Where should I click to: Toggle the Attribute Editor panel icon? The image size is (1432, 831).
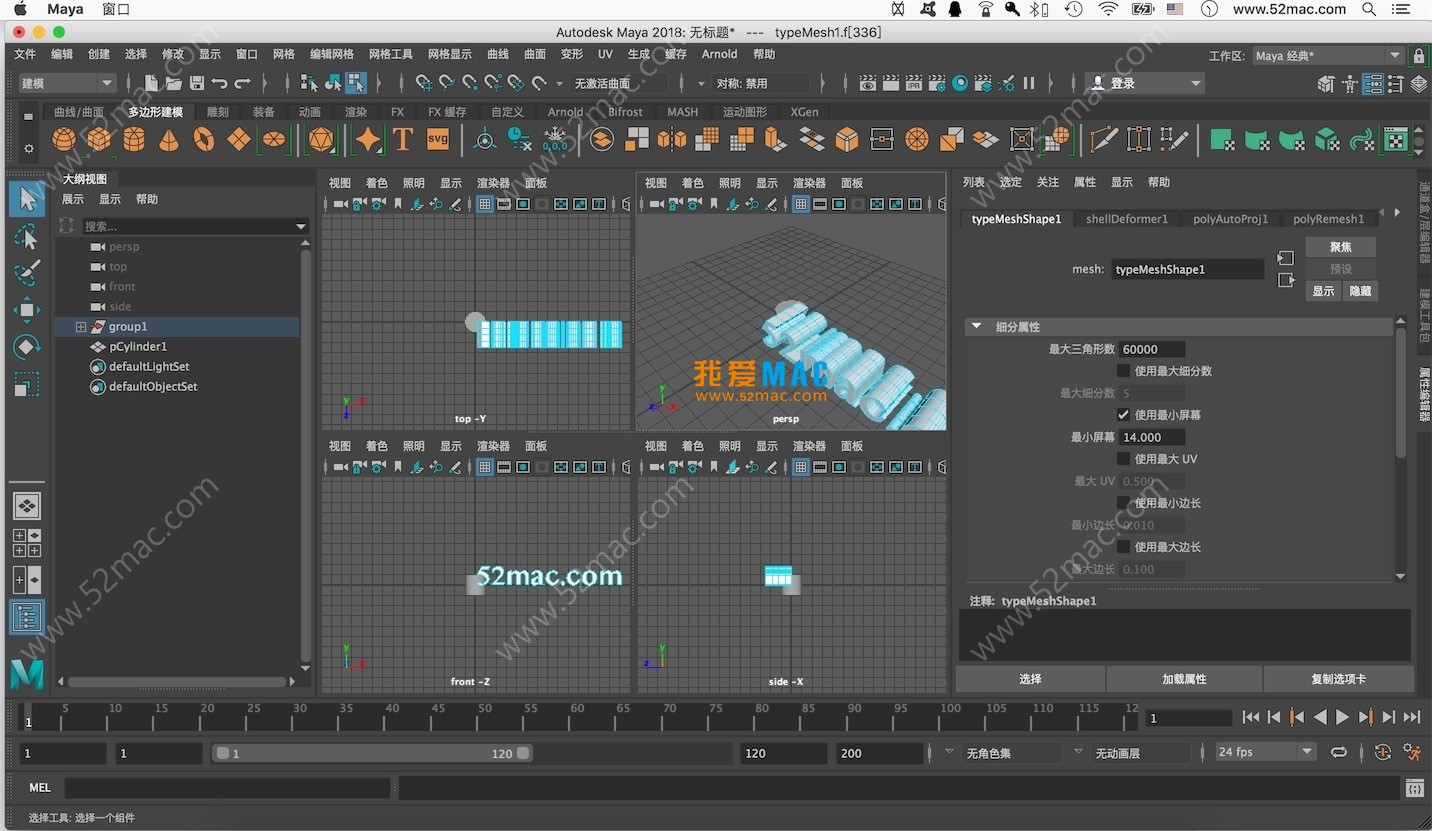point(1373,84)
